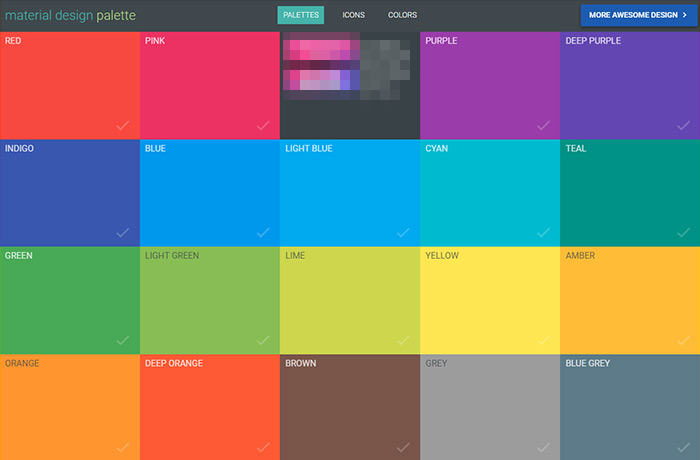Select the Blue color swatch
Image resolution: width=700 pixels, height=460 pixels.
point(210,193)
